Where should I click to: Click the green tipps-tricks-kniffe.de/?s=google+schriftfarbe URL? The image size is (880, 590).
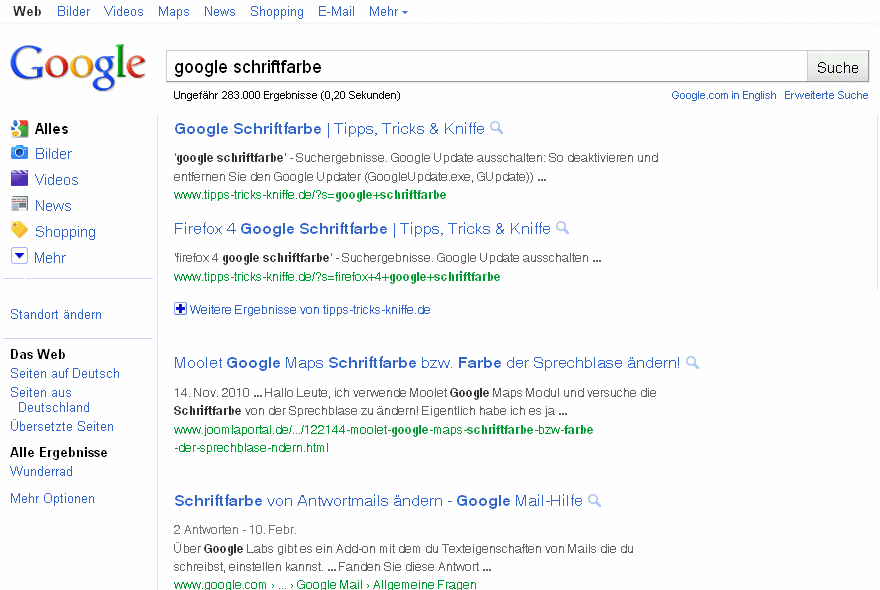coord(310,195)
